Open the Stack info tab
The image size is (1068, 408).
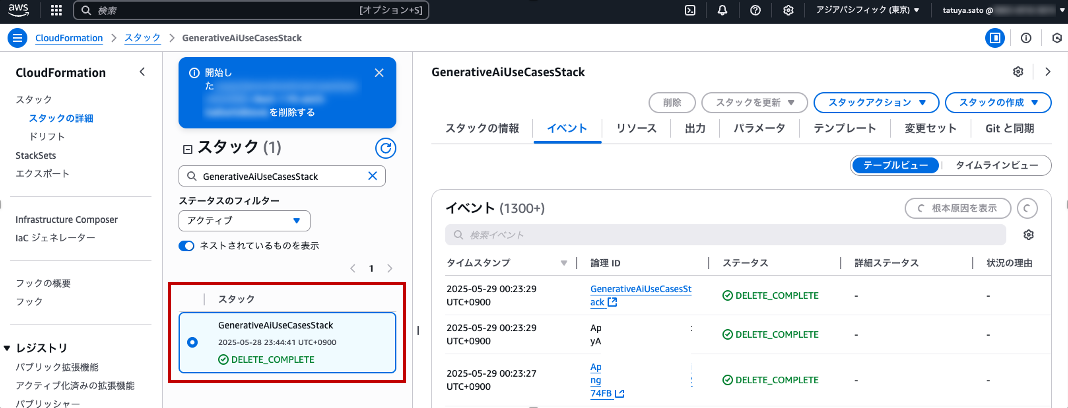pyautogui.click(x=482, y=129)
